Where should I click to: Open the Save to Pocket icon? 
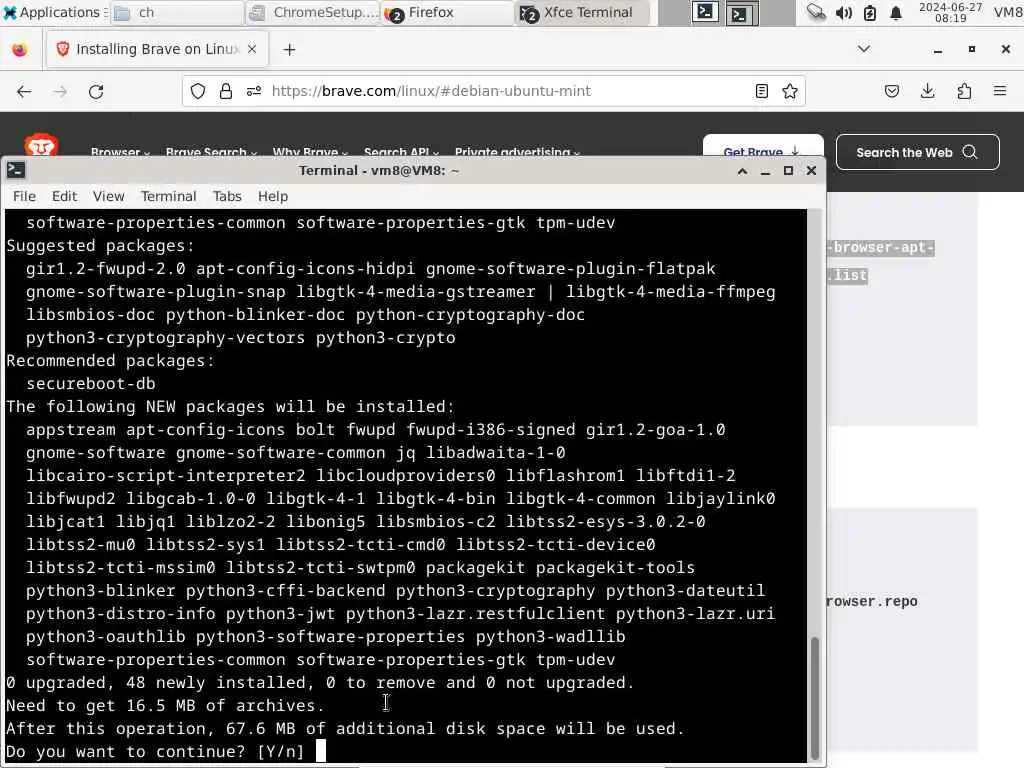coord(891,91)
